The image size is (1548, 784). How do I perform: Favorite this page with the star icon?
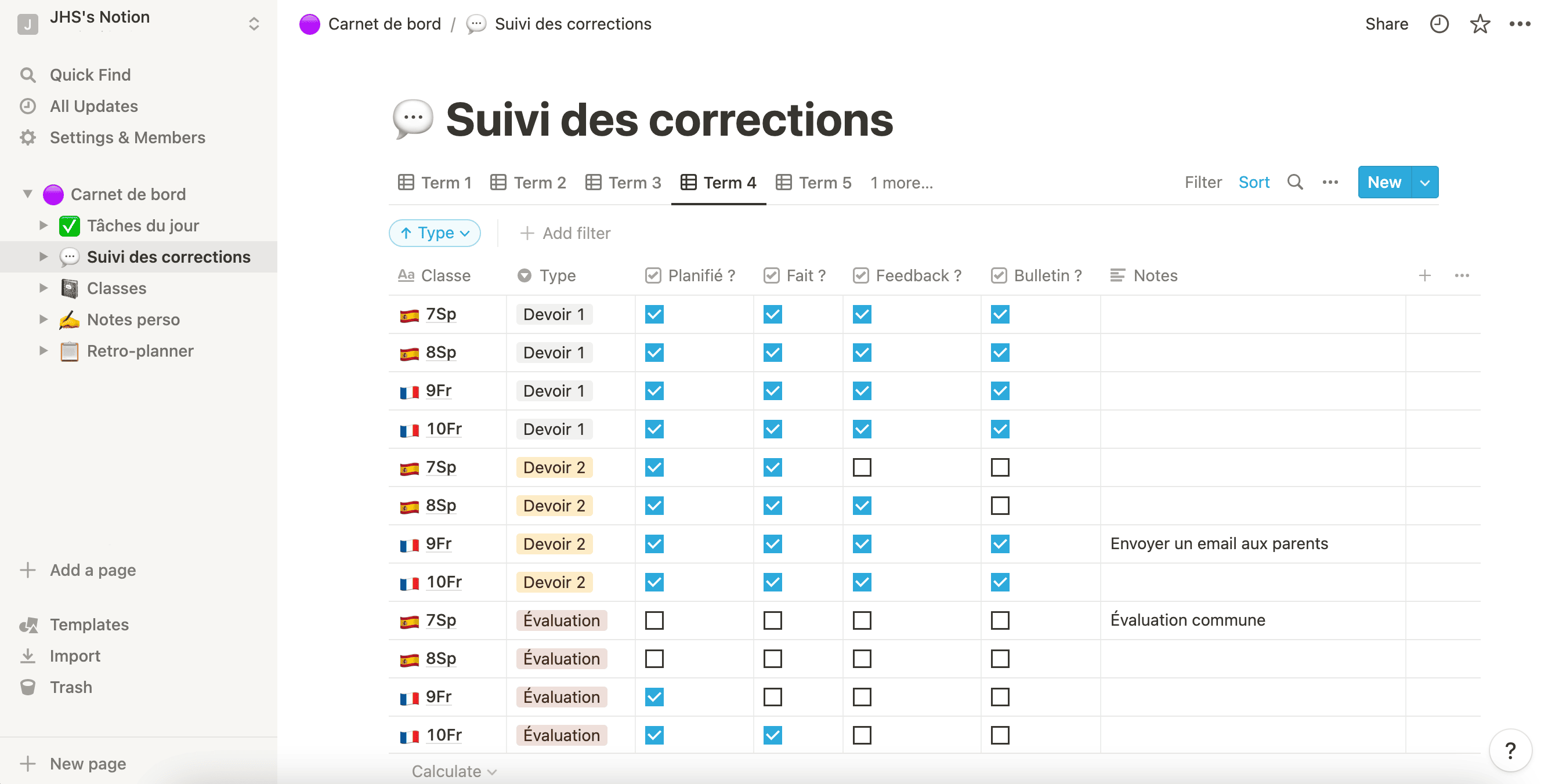pyautogui.click(x=1480, y=24)
